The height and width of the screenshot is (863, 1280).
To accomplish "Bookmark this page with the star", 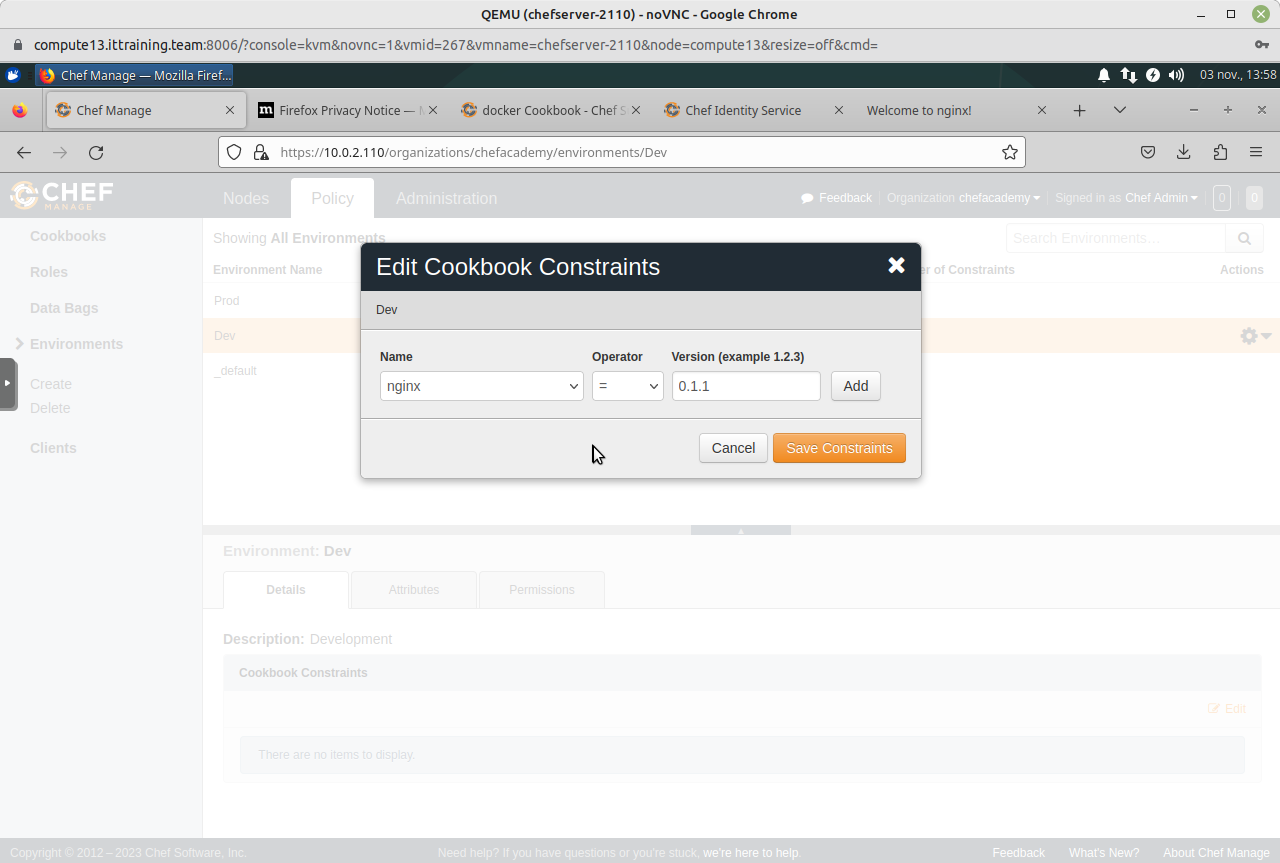I will (1010, 152).
